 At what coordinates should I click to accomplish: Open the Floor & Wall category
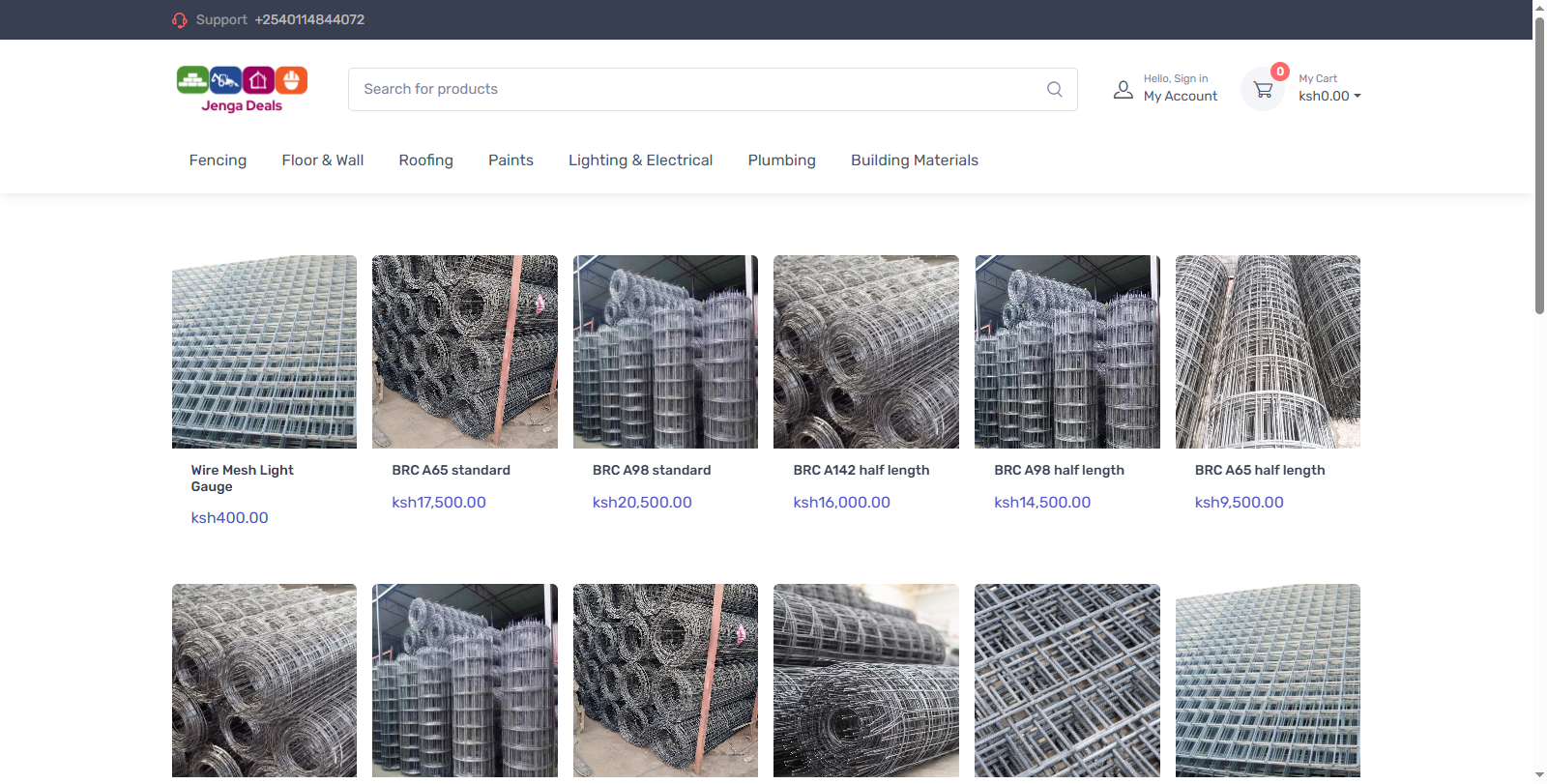322,160
